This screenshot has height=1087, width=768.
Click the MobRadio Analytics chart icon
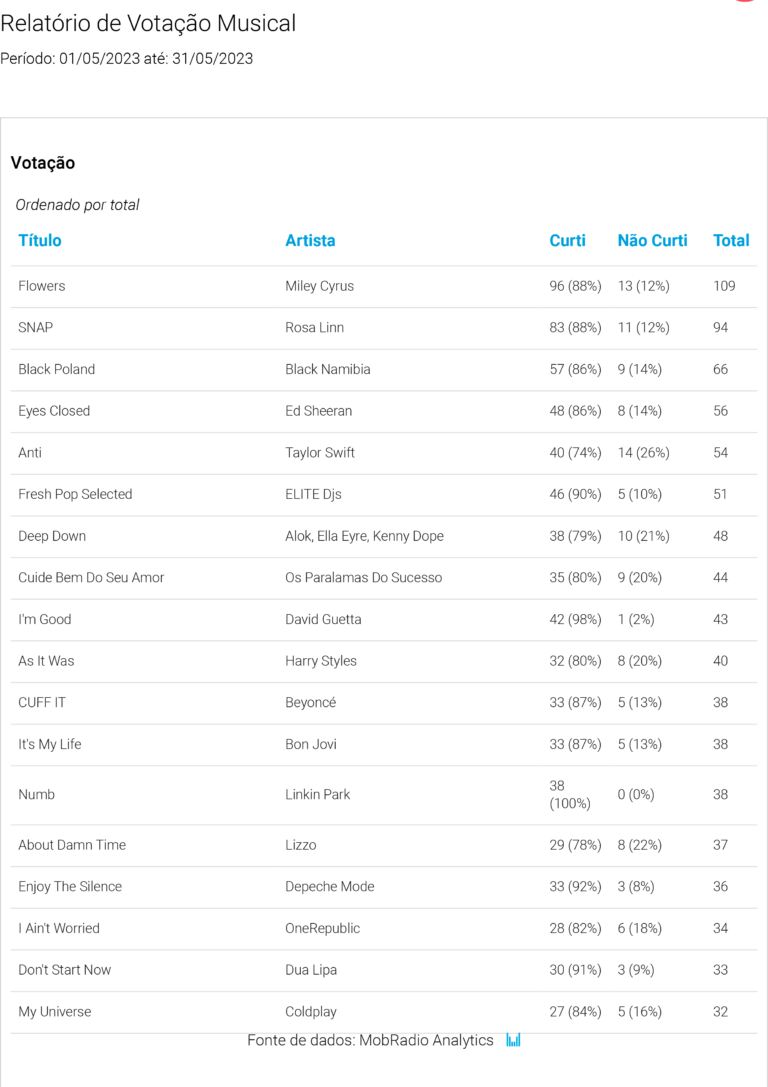[x=513, y=1040]
